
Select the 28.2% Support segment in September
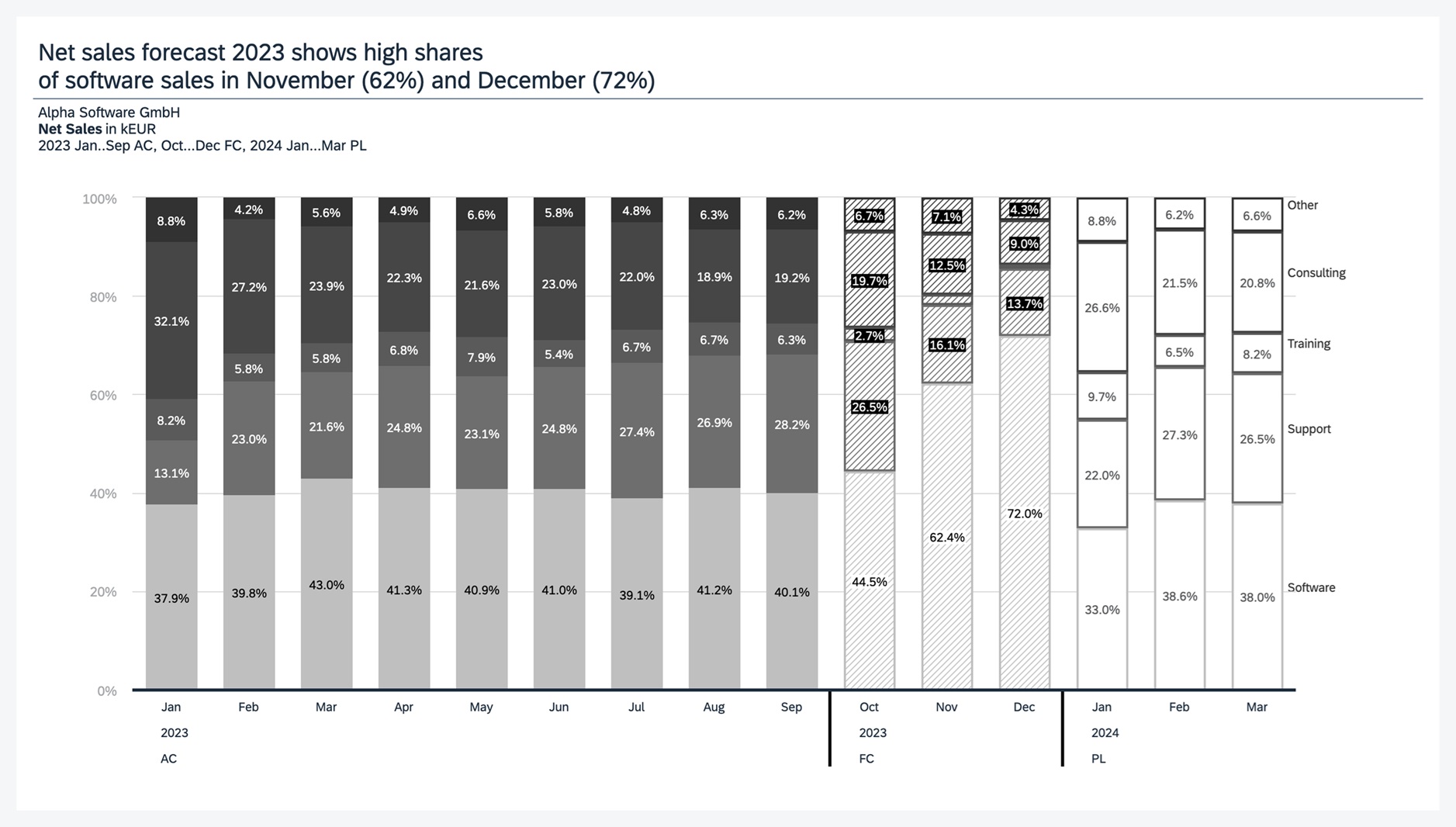pyautogui.click(x=791, y=424)
